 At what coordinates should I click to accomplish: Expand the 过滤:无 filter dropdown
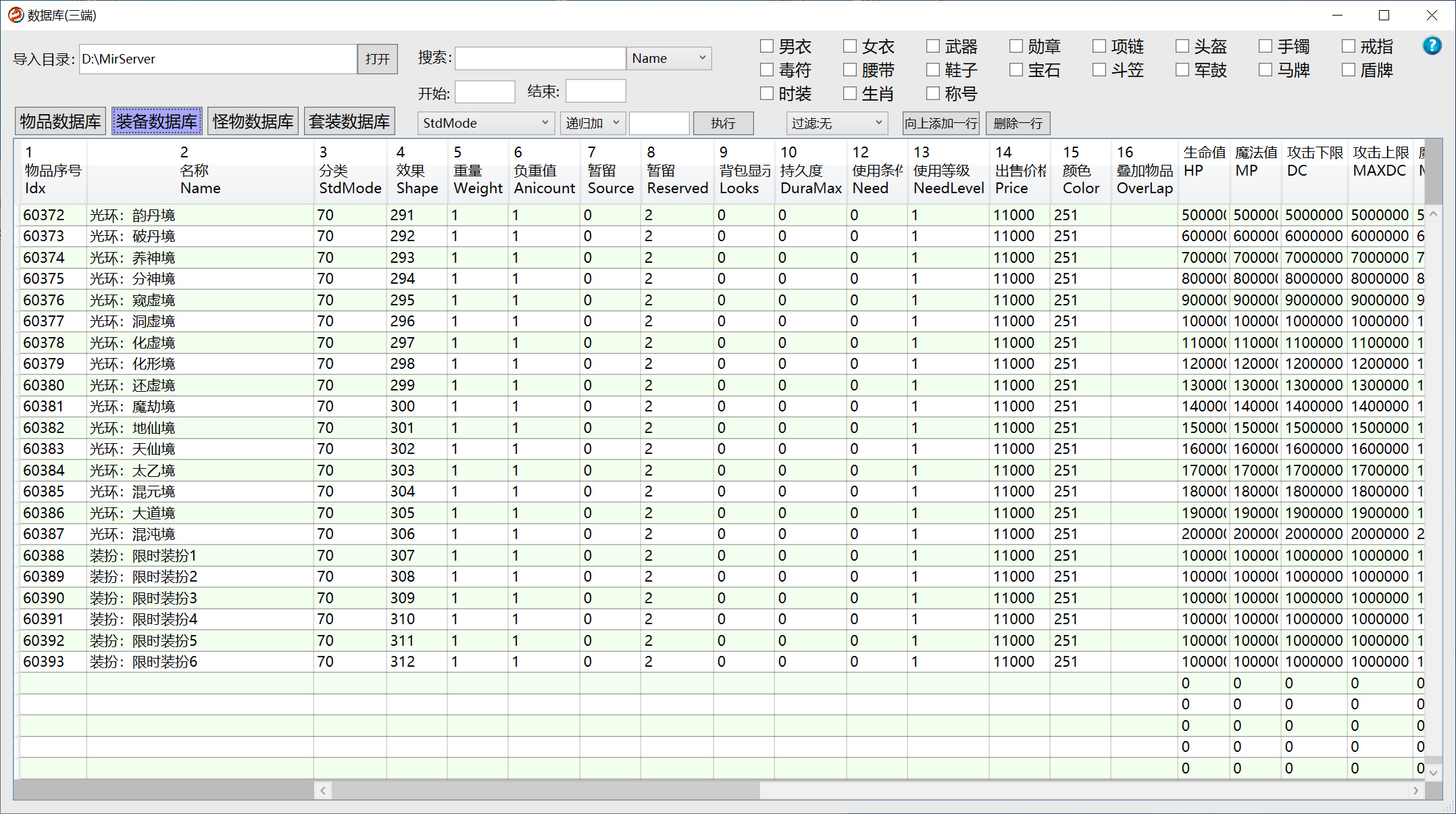pyautogui.click(x=837, y=123)
